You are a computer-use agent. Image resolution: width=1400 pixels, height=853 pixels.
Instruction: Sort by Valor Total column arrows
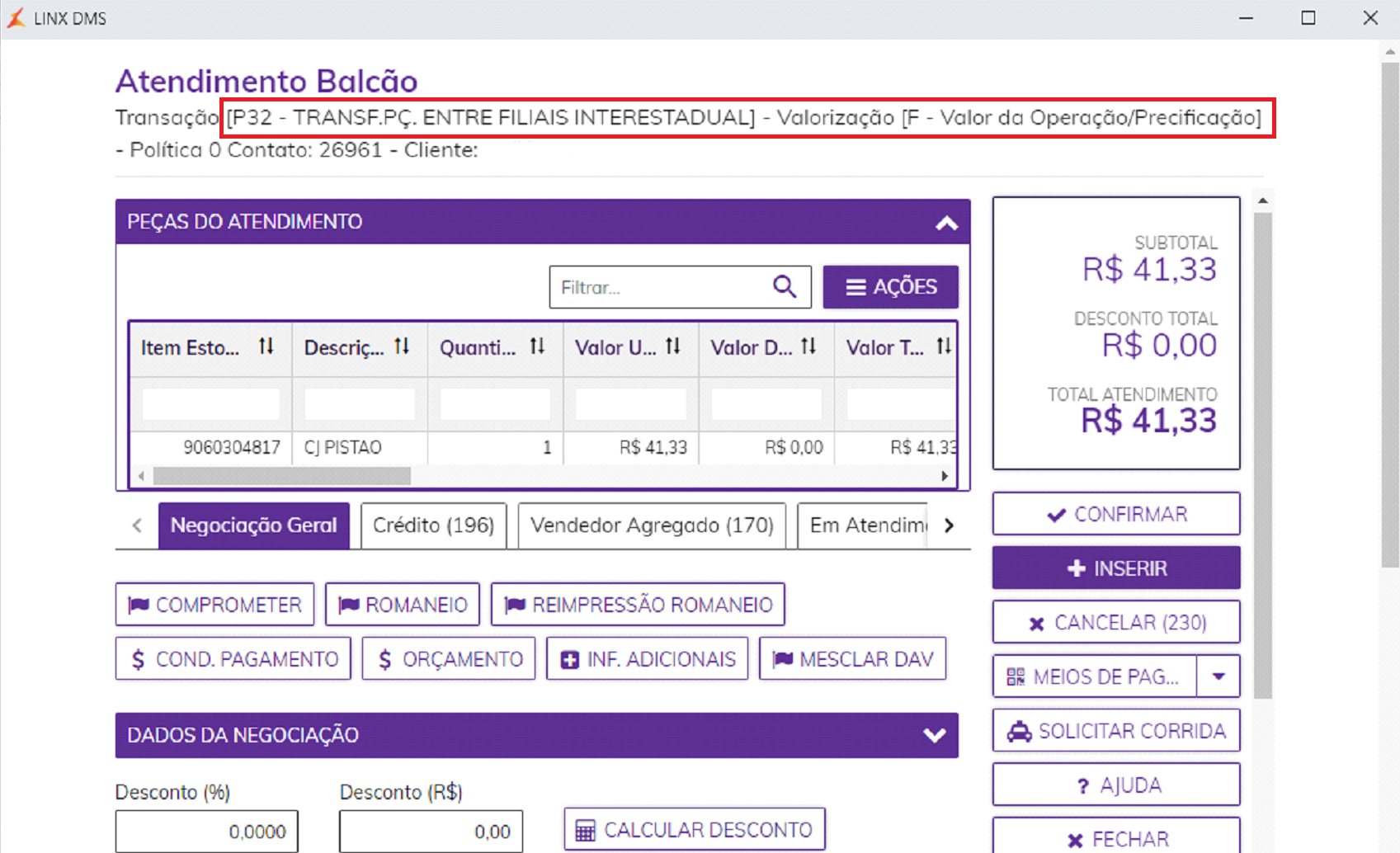pos(944,346)
